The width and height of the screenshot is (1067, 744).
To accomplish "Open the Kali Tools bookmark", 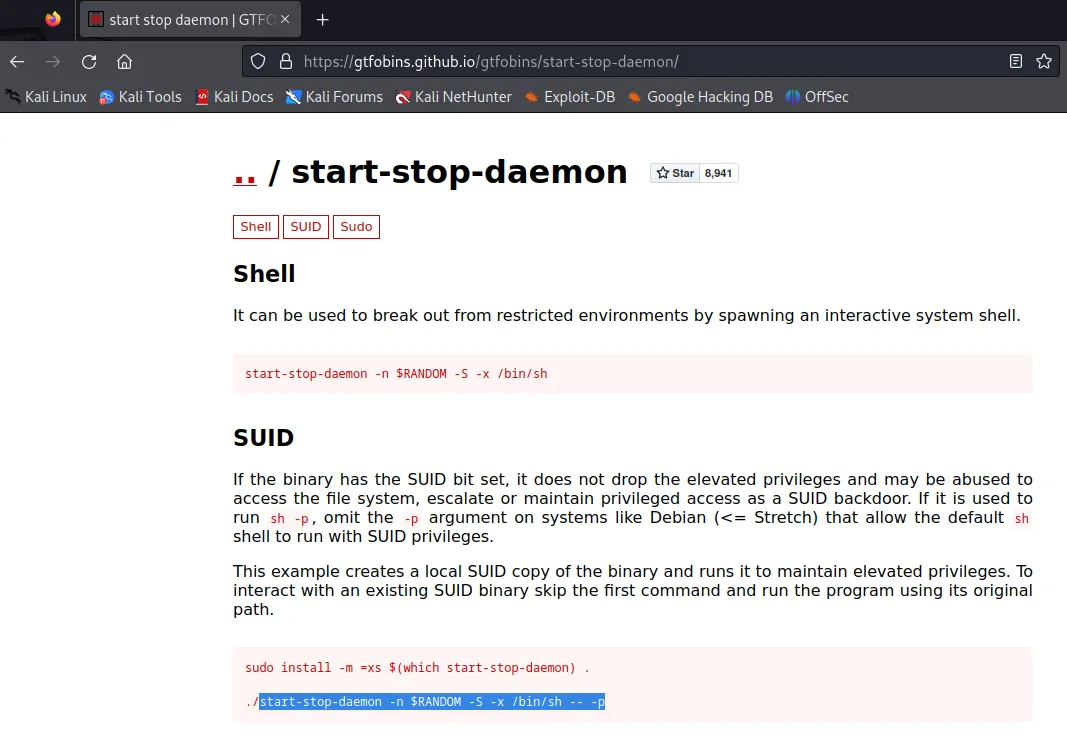I will [140, 97].
